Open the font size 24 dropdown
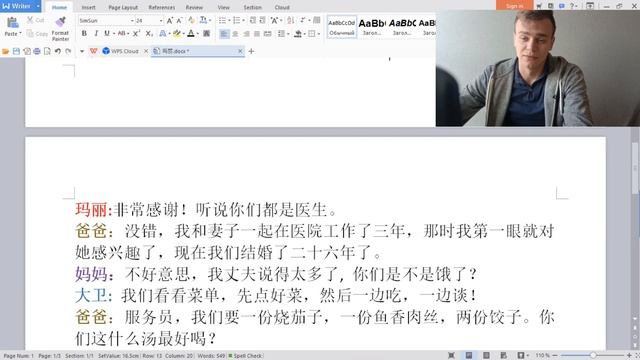 point(161,20)
